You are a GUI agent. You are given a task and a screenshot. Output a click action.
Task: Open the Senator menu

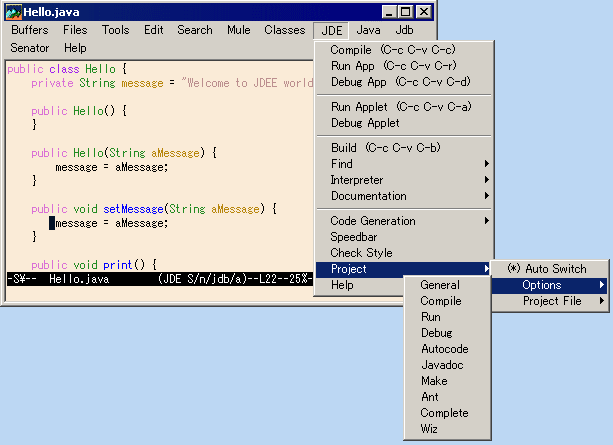click(30, 48)
